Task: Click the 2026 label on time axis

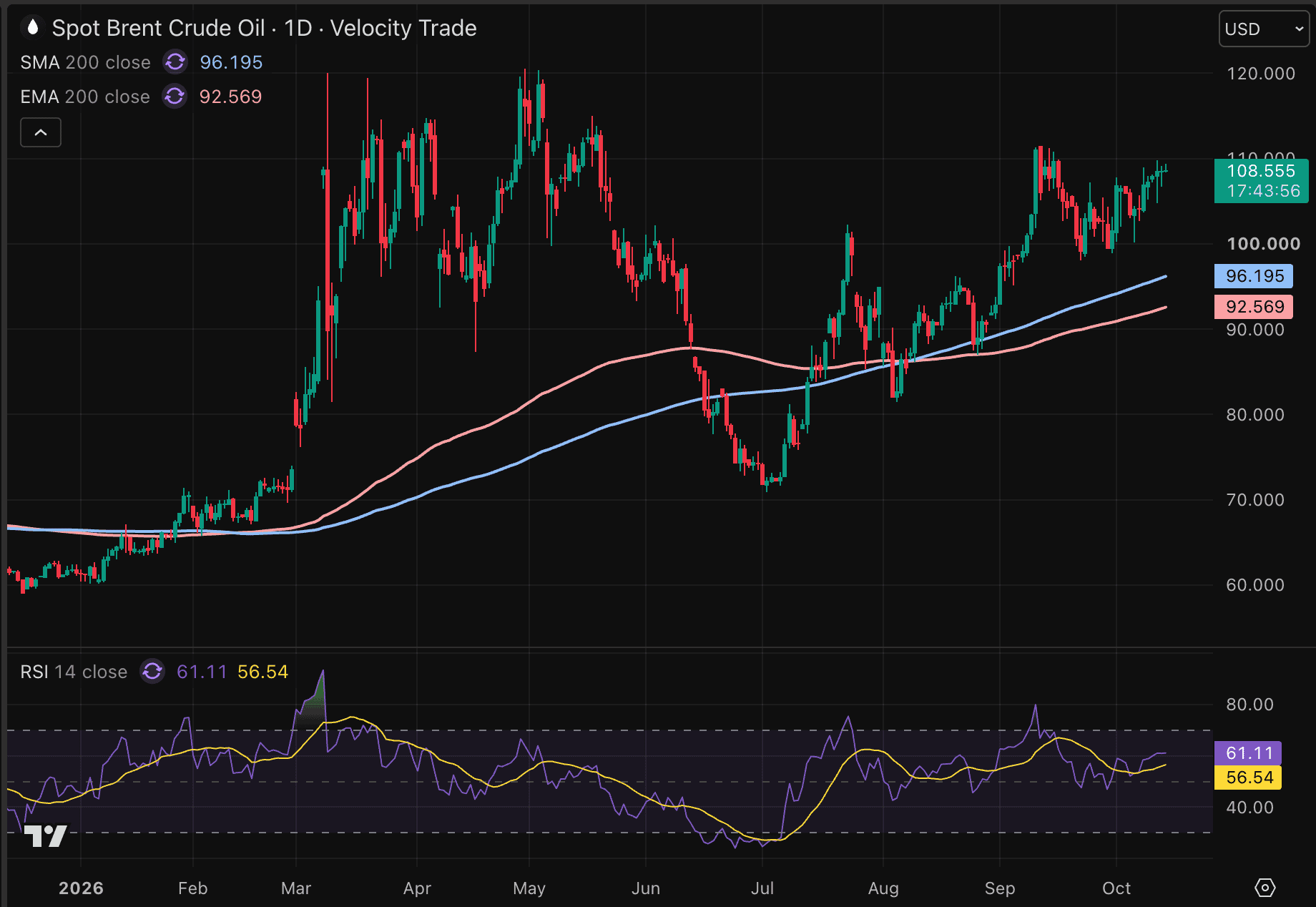Action: point(81,888)
